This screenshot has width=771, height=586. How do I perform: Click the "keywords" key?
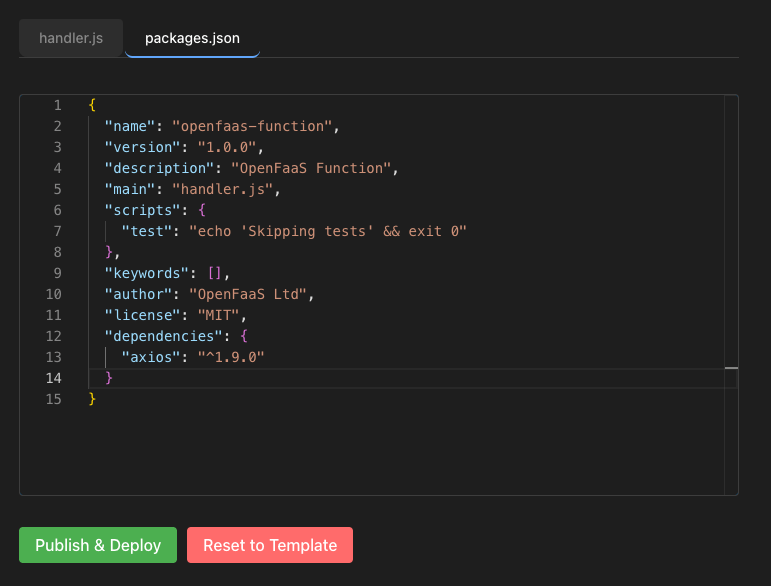coord(147,273)
